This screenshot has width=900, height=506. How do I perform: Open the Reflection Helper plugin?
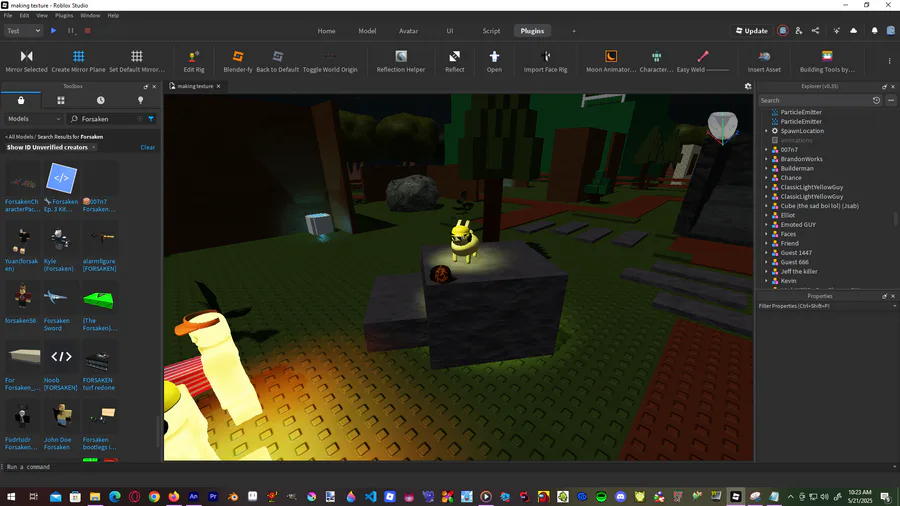pos(401,56)
